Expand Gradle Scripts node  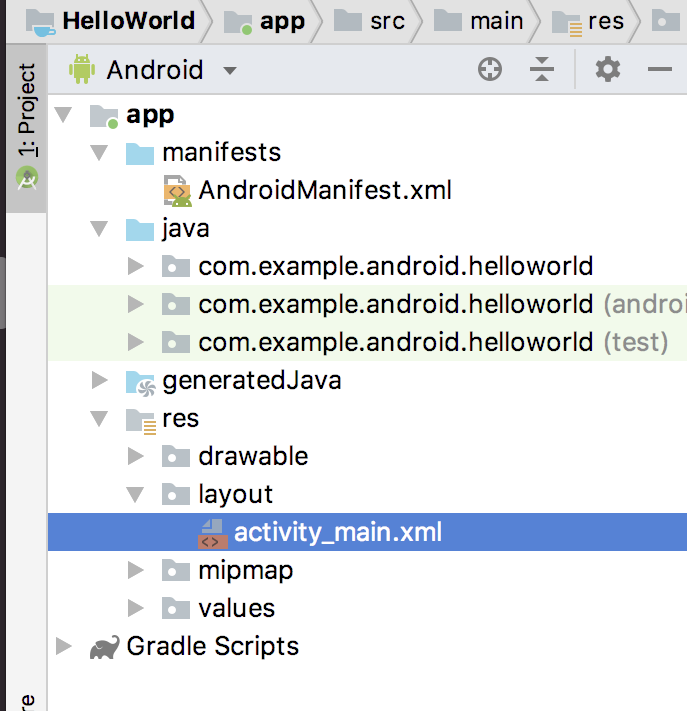63,647
